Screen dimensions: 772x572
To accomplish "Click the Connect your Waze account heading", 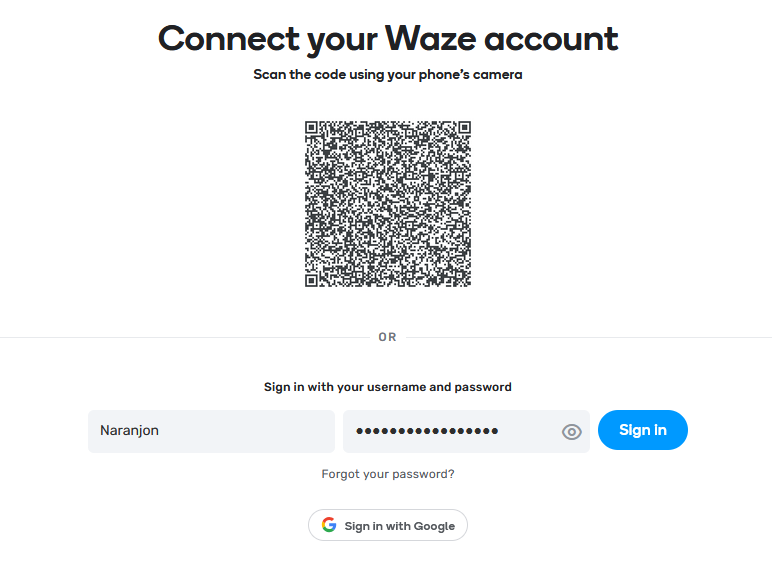I will (x=387, y=39).
